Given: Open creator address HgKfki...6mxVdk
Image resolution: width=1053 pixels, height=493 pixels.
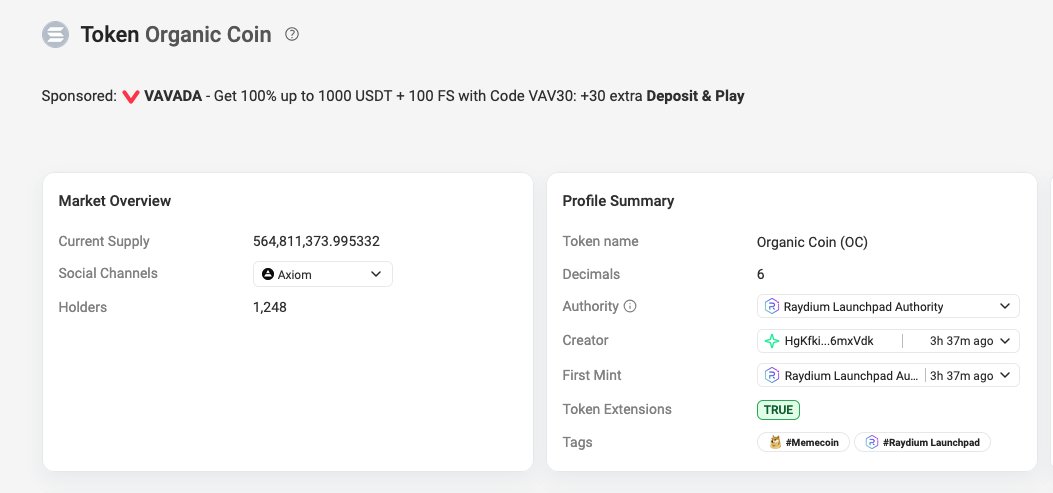Looking at the screenshot, I should tap(829, 341).
